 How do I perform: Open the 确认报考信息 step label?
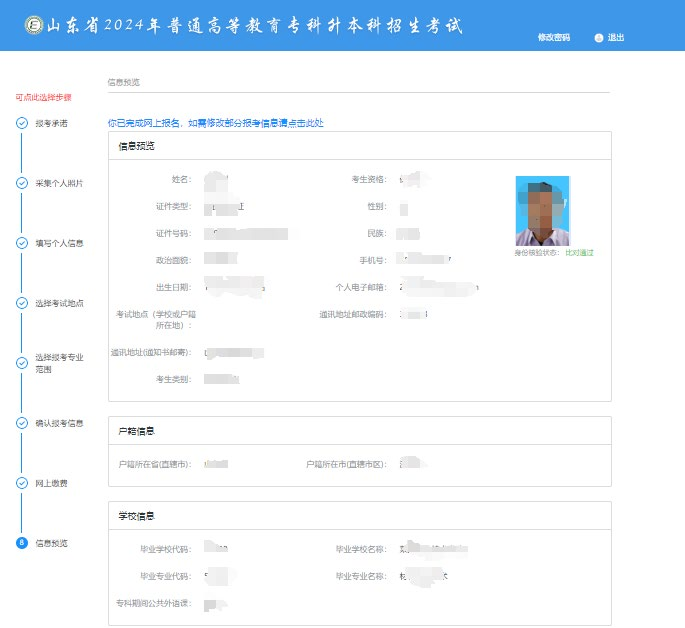click(x=59, y=423)
